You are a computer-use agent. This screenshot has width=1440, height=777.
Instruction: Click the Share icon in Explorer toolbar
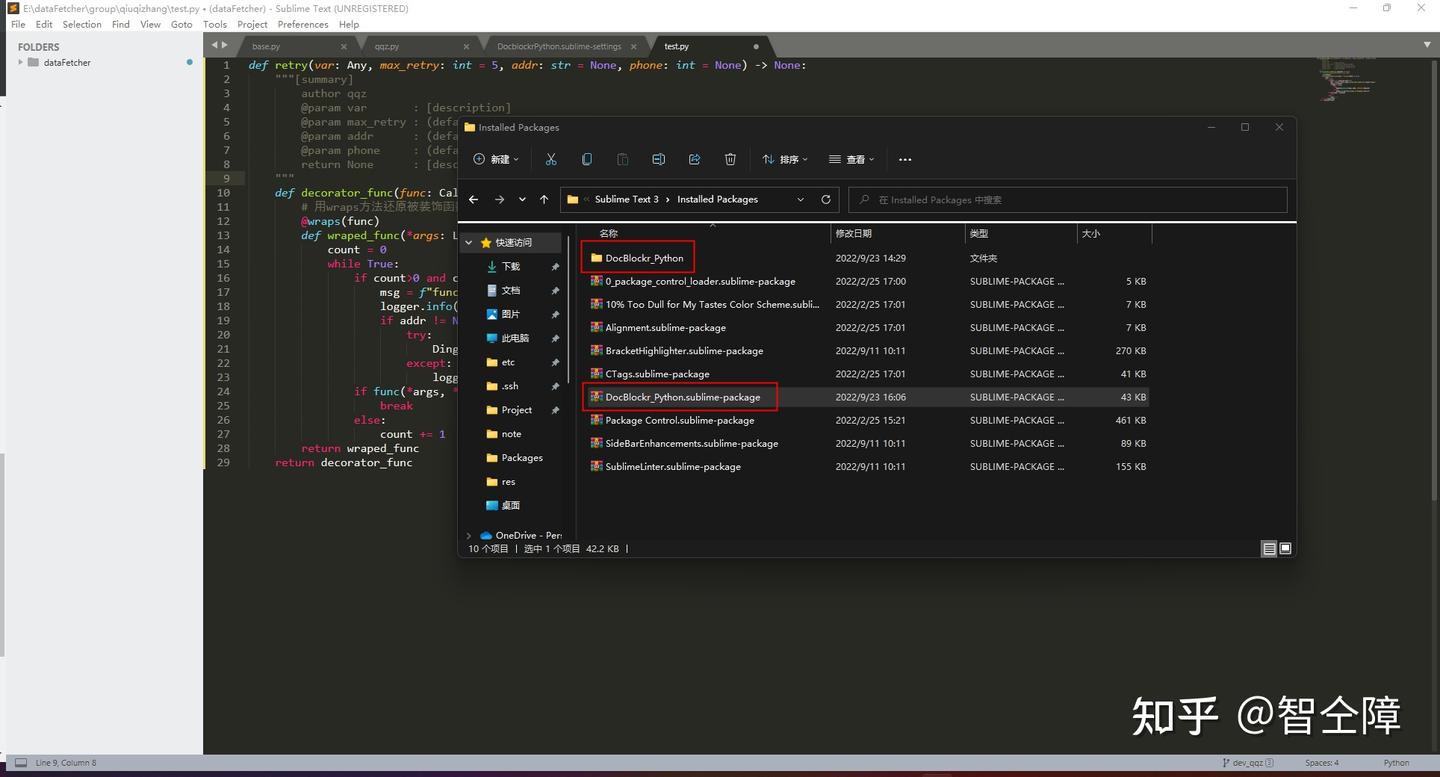(694, 159)
